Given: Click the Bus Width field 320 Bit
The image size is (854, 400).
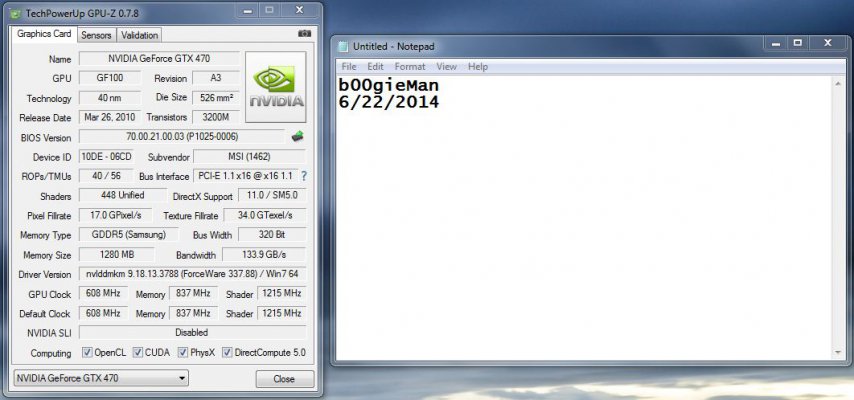Looking at the screenshot, I should pos(272,235).
